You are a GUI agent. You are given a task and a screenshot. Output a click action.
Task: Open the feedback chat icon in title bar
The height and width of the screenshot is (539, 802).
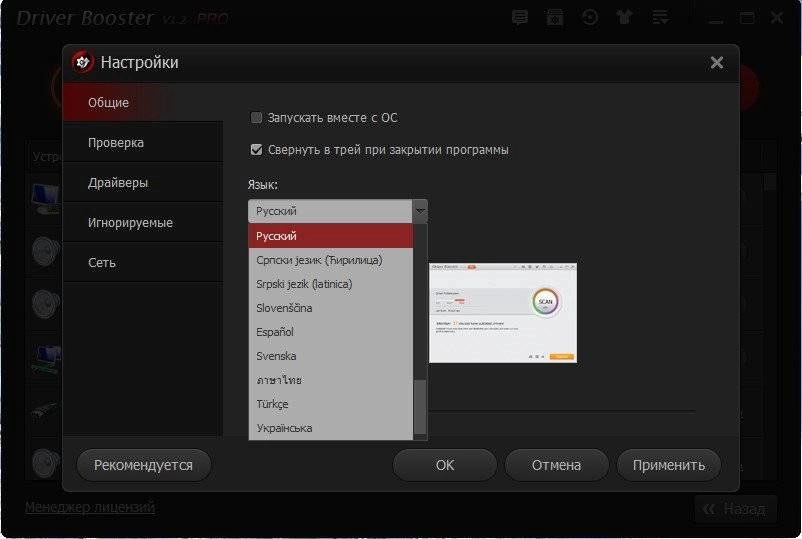(x=519, y=18)
